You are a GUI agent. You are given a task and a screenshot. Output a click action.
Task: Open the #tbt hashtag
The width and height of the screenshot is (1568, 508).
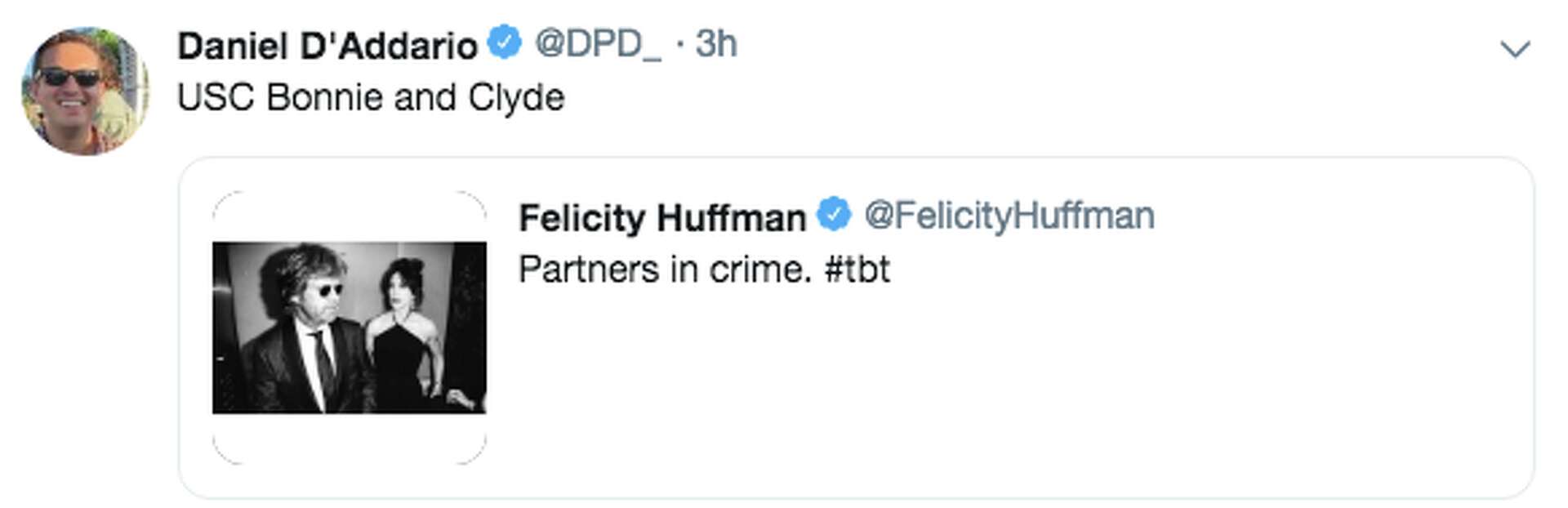[857, 270]
